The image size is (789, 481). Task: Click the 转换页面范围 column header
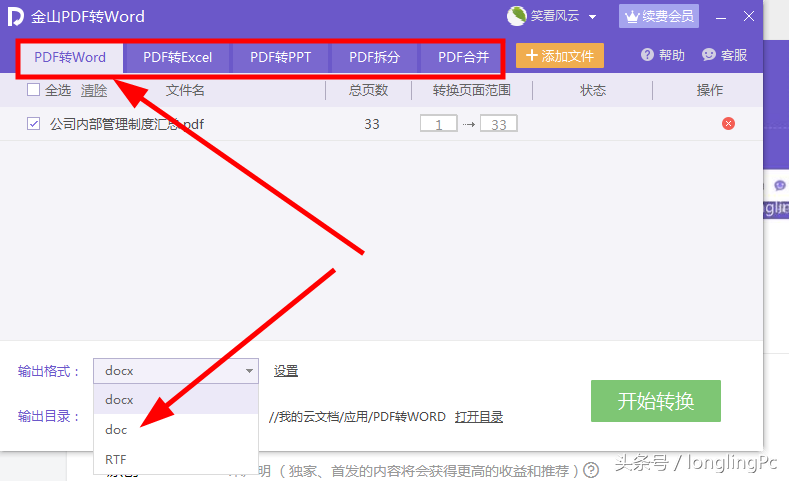coord(471,91)
